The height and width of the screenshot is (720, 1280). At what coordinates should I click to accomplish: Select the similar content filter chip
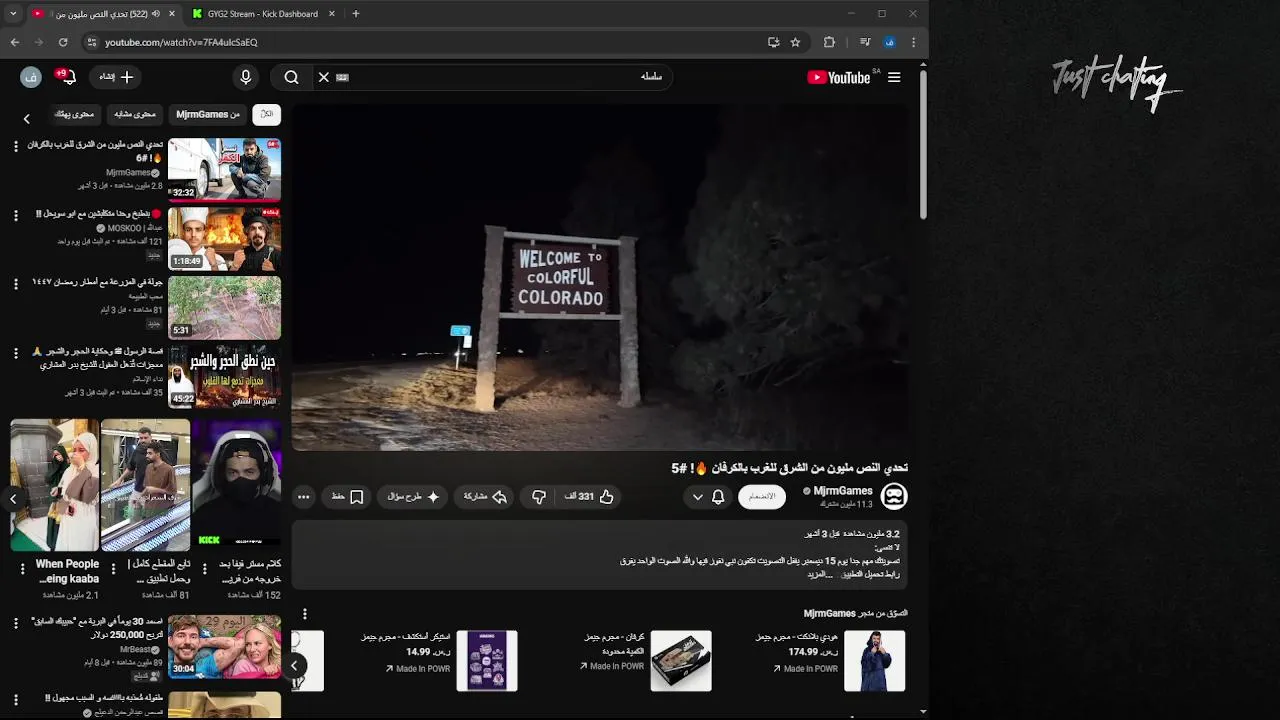[134, 114]
